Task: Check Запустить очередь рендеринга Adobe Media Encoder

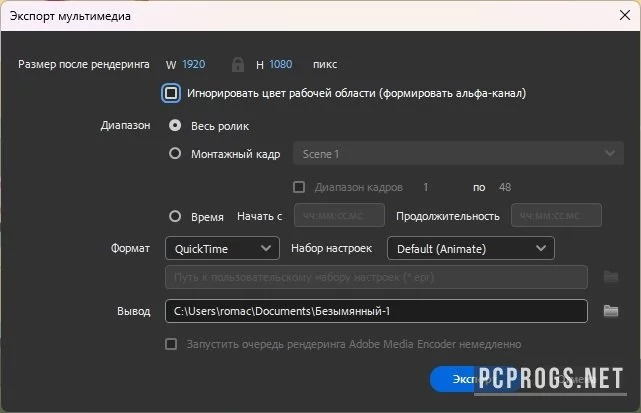Action: (171, 344)
